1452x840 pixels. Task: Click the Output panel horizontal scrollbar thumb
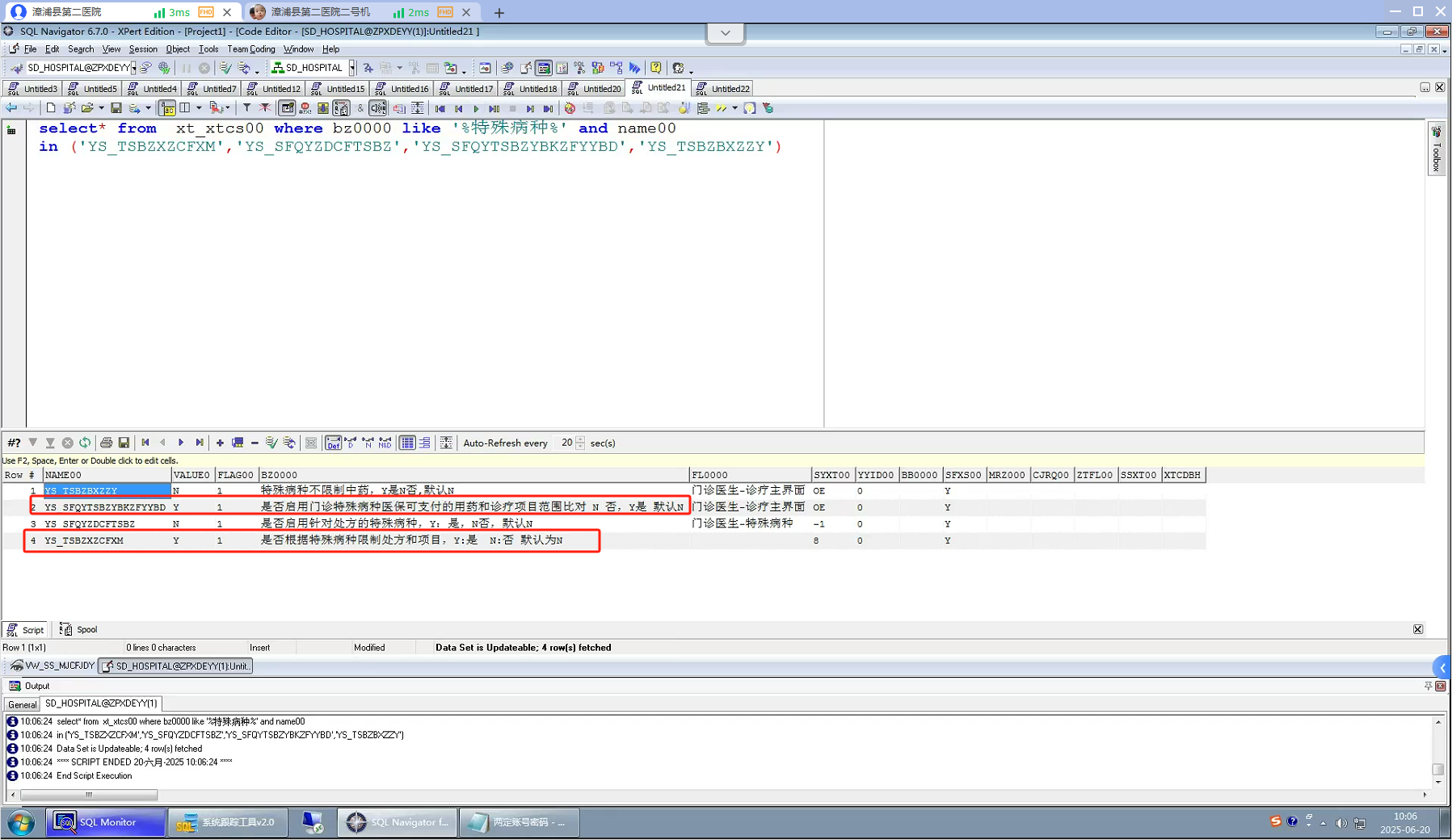click(x=89, y=795)
